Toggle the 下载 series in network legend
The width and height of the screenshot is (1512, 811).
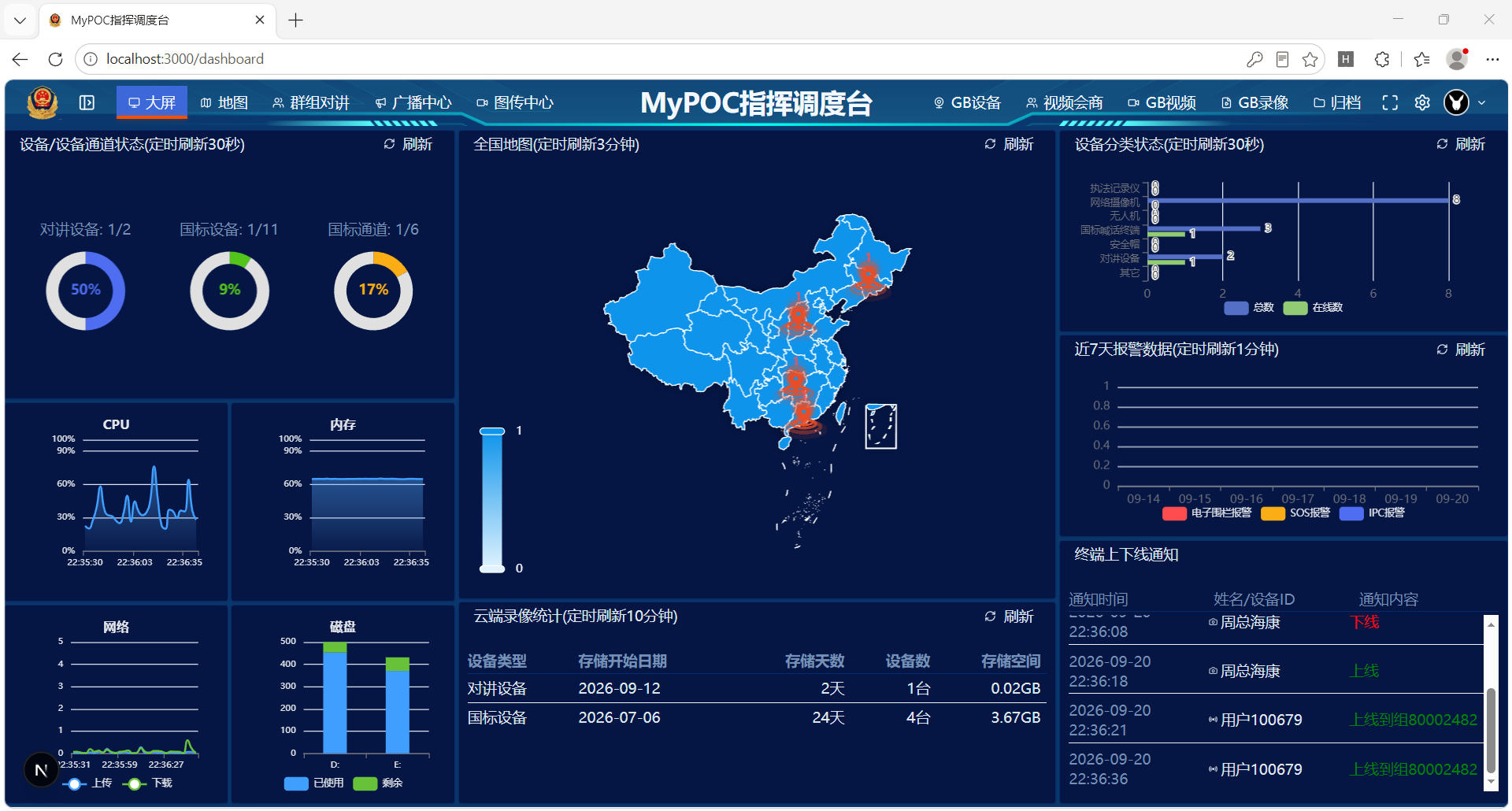point(148,783)
